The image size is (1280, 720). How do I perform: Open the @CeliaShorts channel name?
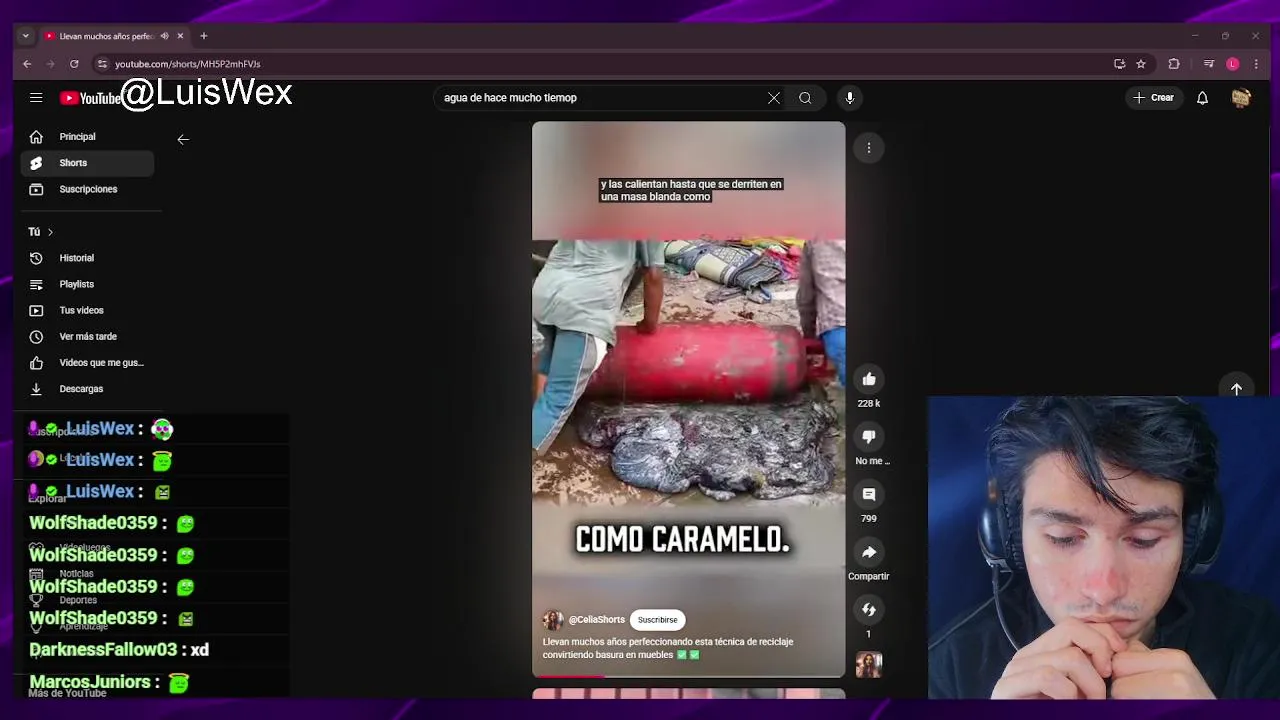596,620
